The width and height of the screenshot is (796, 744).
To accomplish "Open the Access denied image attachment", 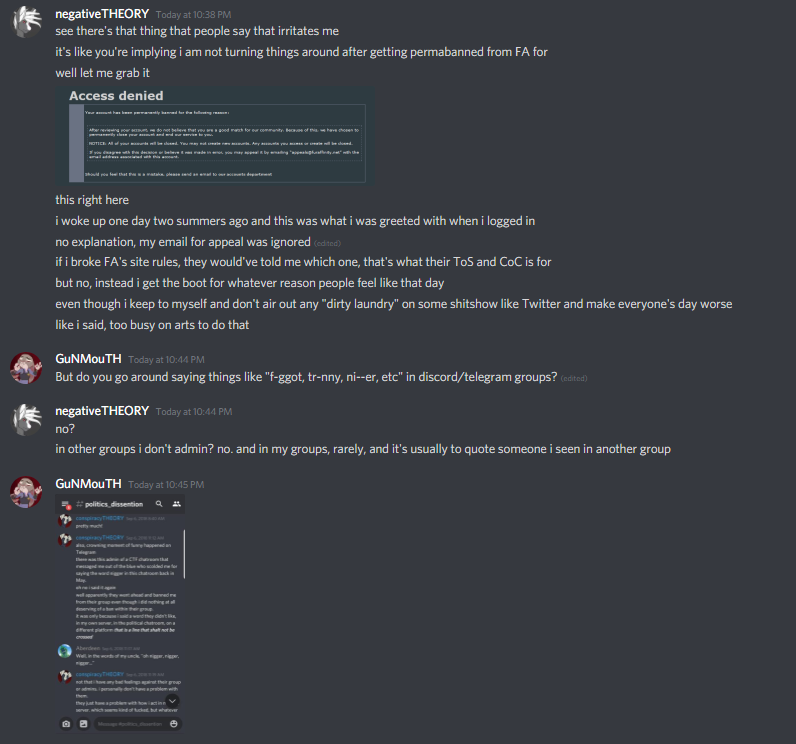I will [215, 137].
